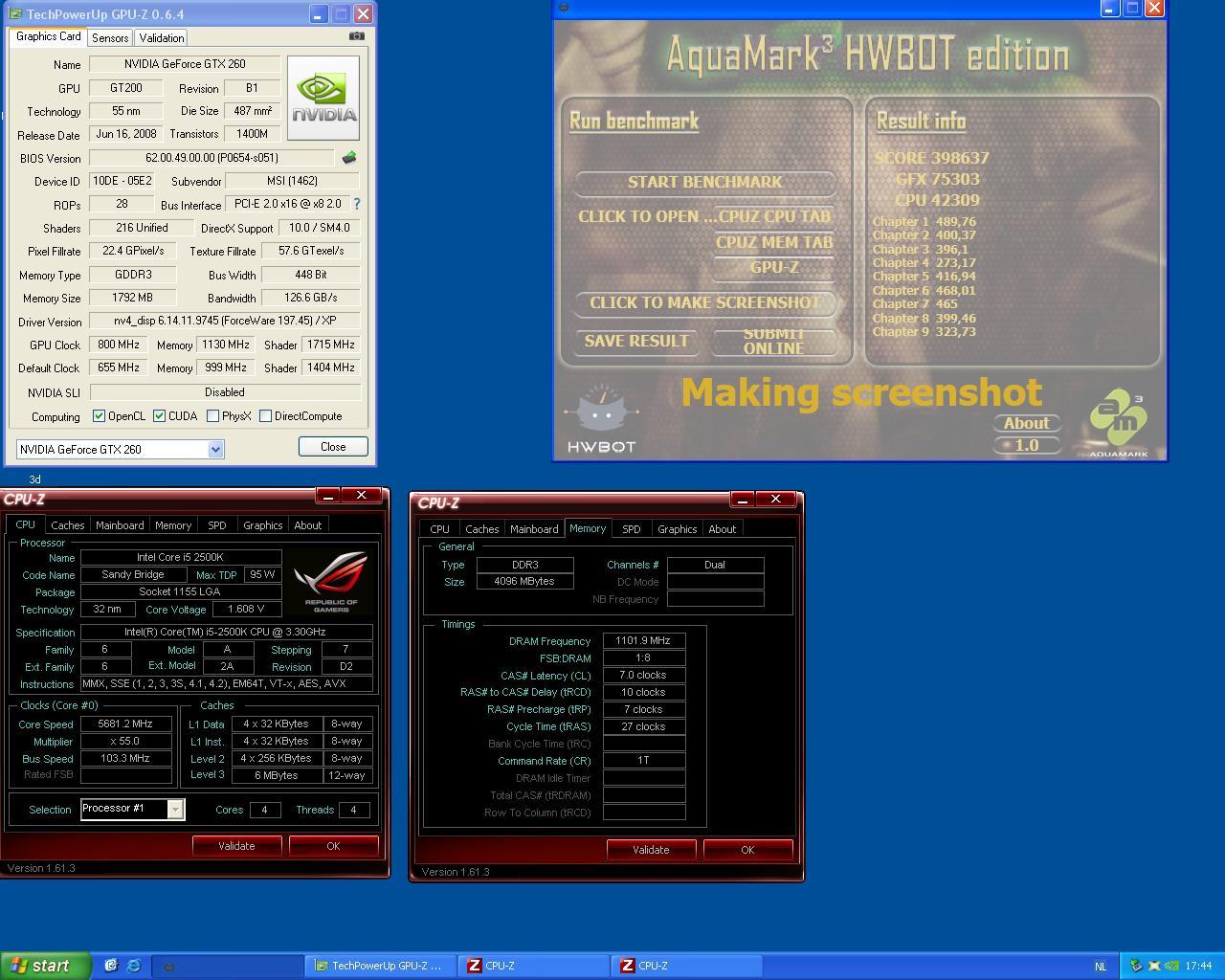
Task: Click the CPUZ CPU TAB button
Action: pyautogui.click(x=775, y=216)
